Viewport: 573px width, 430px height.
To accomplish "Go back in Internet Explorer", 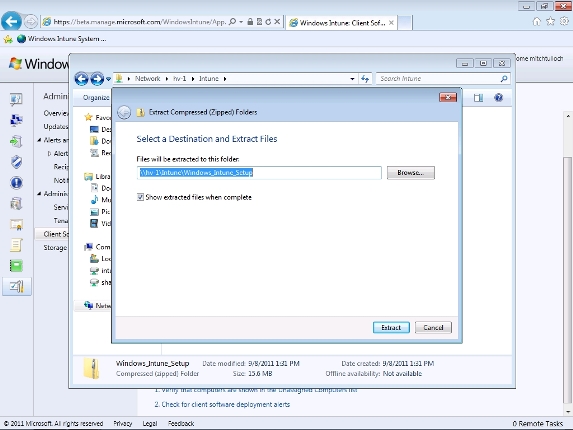I will click(x=11, y=21).
